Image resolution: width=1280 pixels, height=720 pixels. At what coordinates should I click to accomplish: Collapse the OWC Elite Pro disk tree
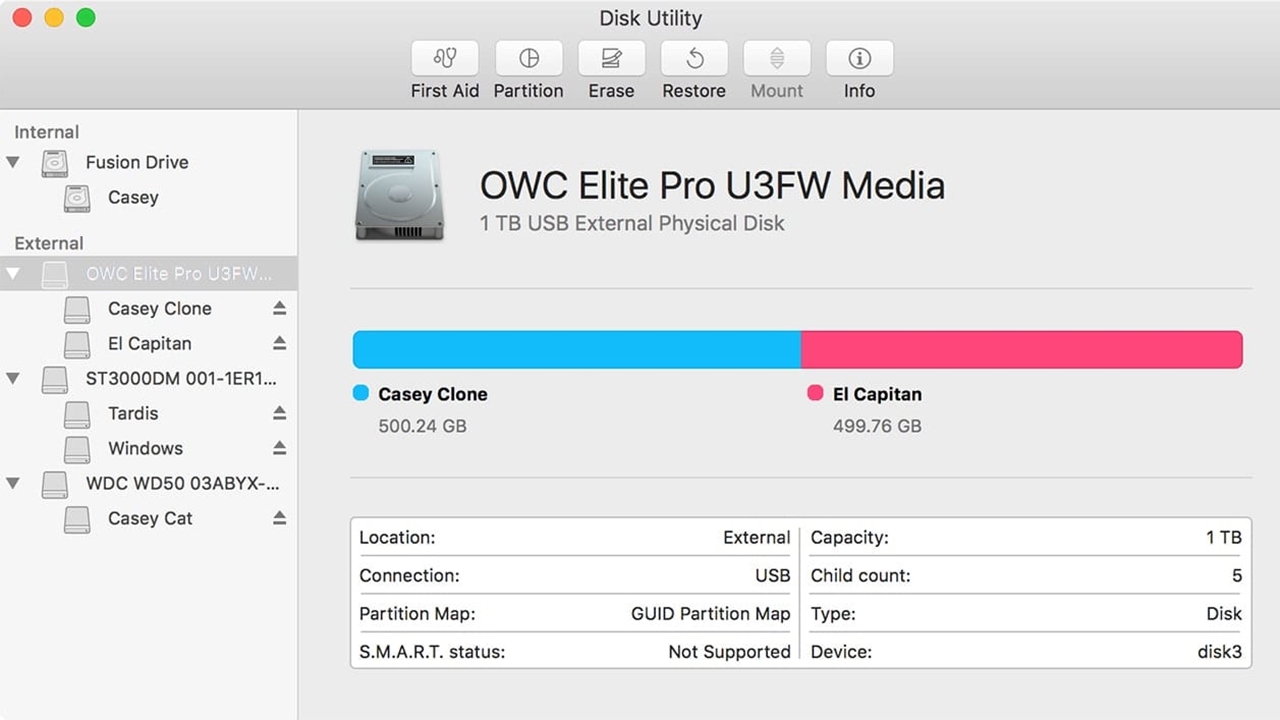(x=13, y=274)
